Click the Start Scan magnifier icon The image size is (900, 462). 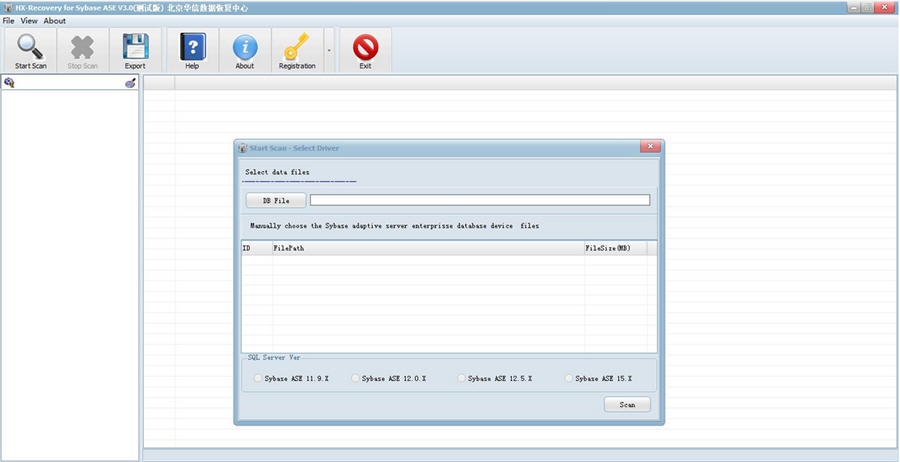(x=30, y=47)
